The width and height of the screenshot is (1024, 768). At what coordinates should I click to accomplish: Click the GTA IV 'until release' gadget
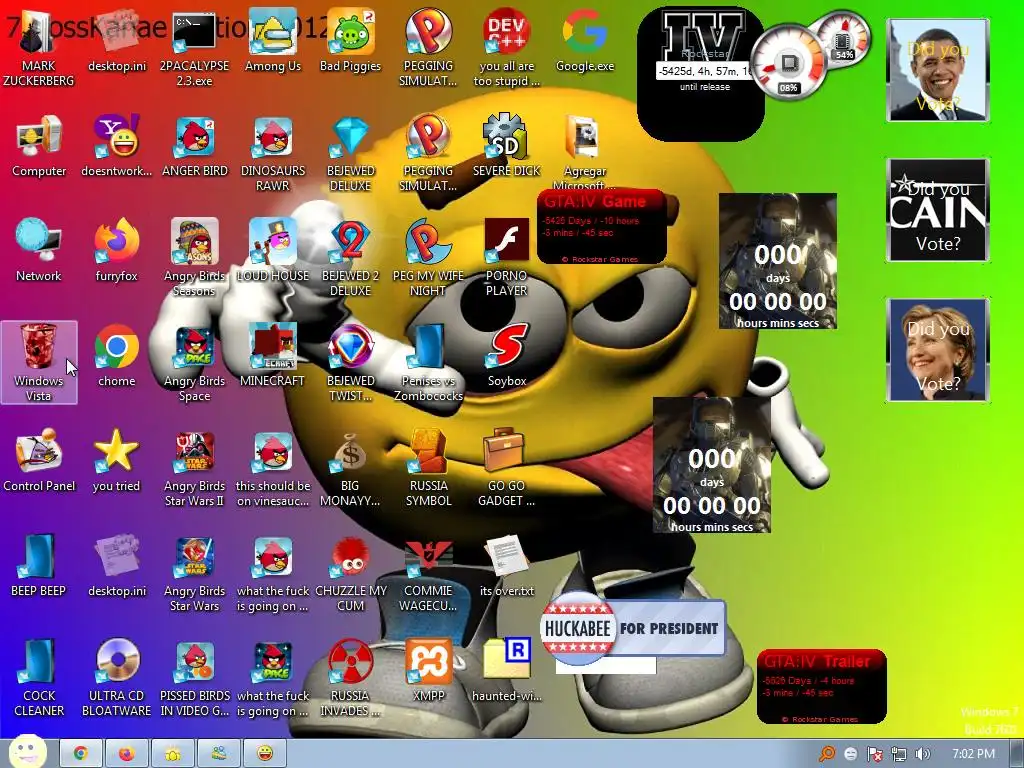[700, 73]
